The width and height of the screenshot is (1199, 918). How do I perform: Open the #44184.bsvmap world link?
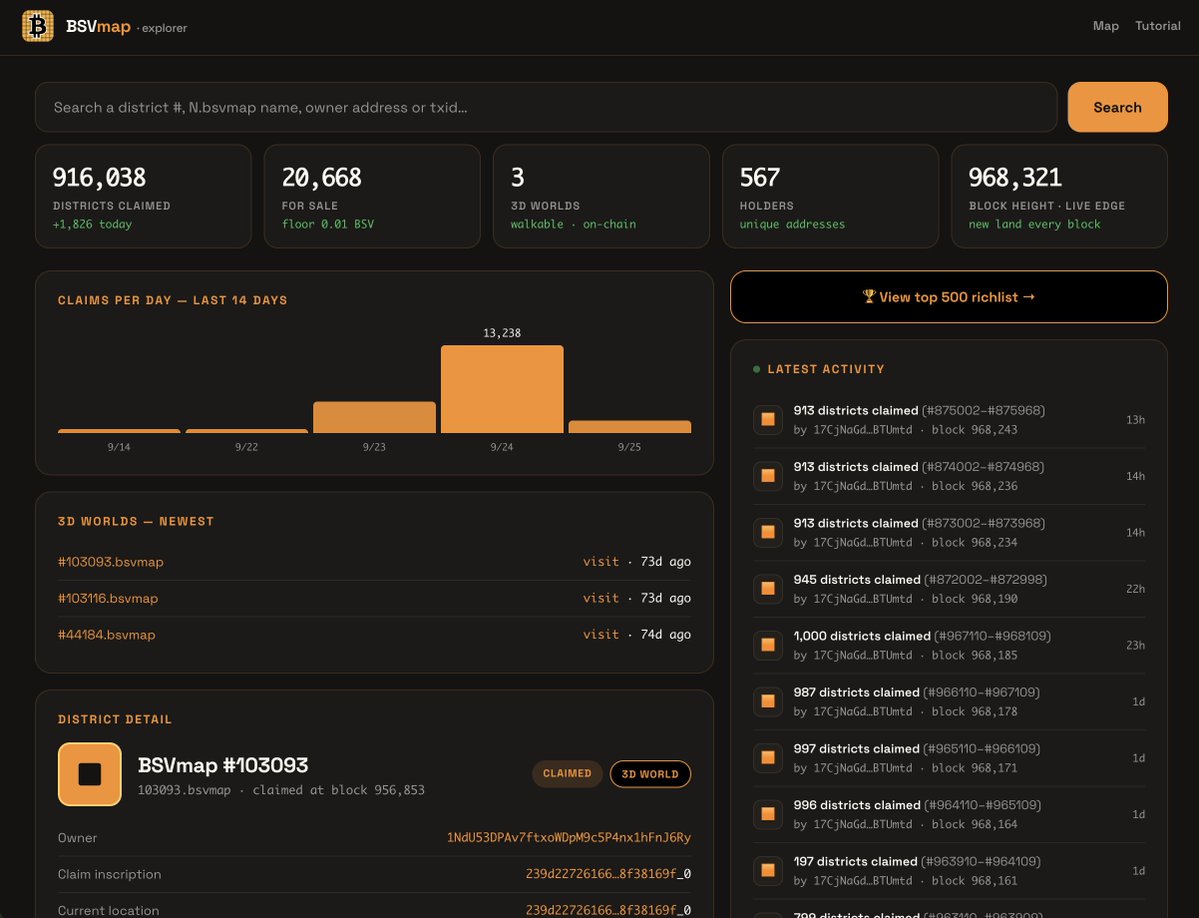tap(106, 634)
